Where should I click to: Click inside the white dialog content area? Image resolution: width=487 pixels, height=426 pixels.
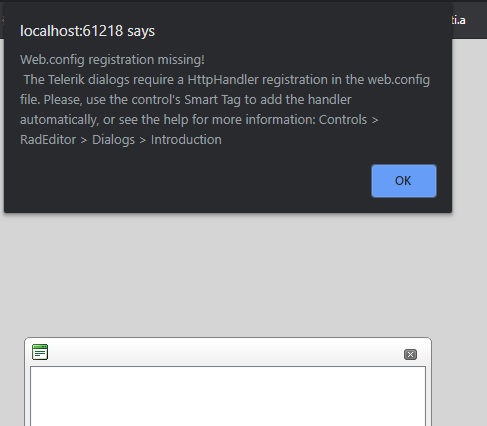point(228,396)
